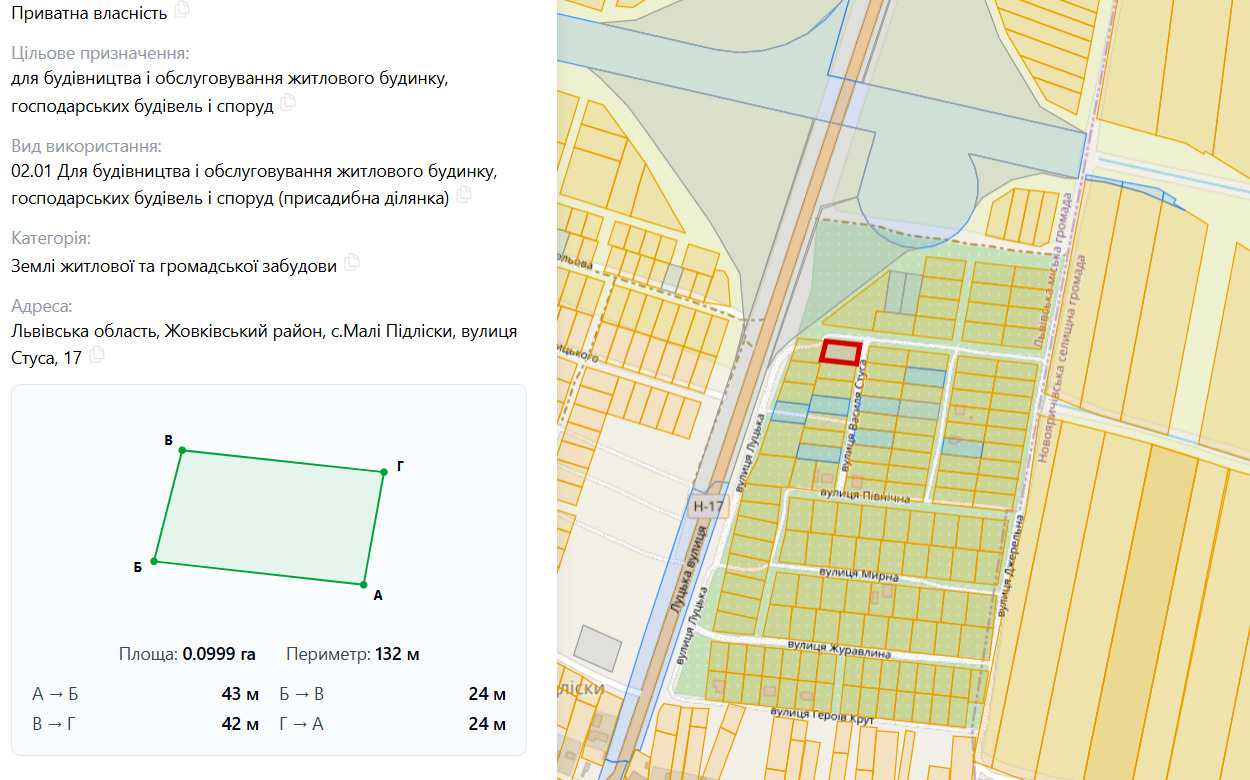Click the вулиця Журавлина street label
1250x780 pixels.
[838, 650]
